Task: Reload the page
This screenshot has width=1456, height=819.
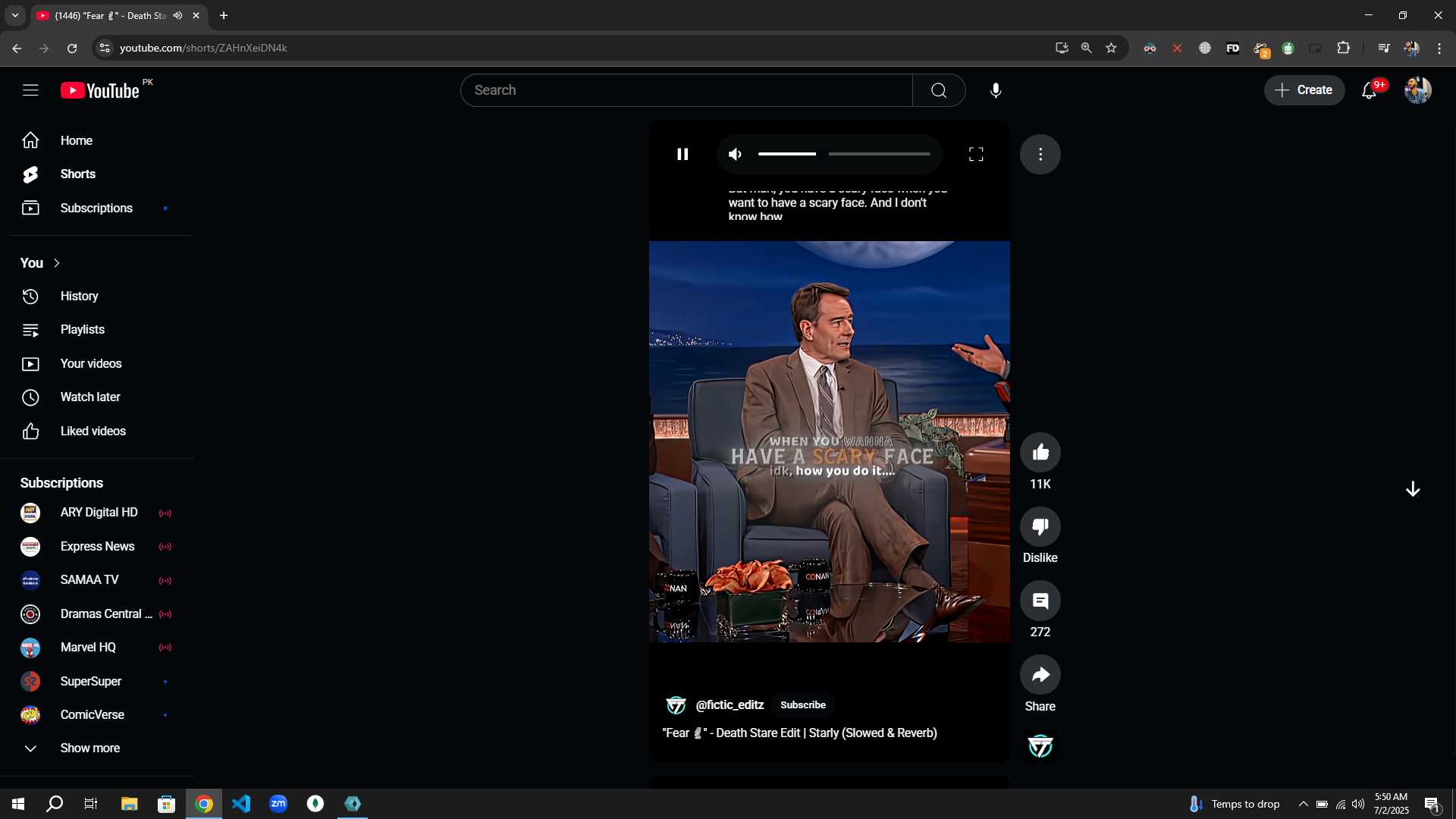Action: click(72, 48)
